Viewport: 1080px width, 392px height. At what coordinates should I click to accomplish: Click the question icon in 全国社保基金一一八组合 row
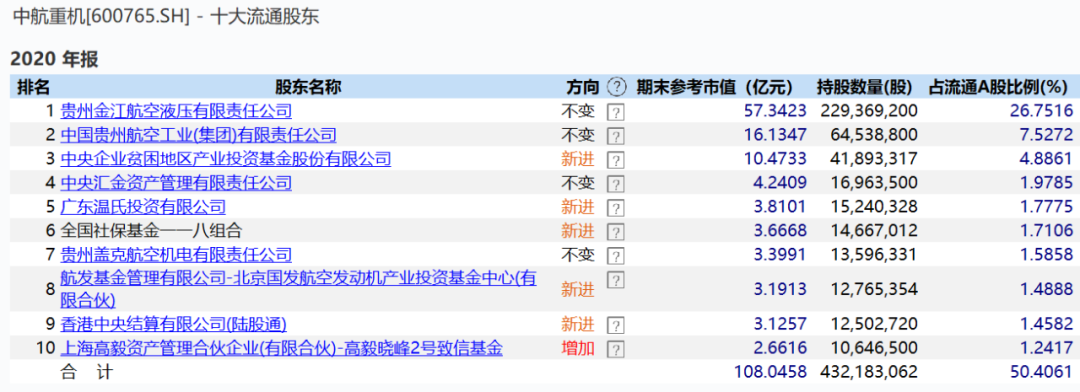(x=616, y=231)
